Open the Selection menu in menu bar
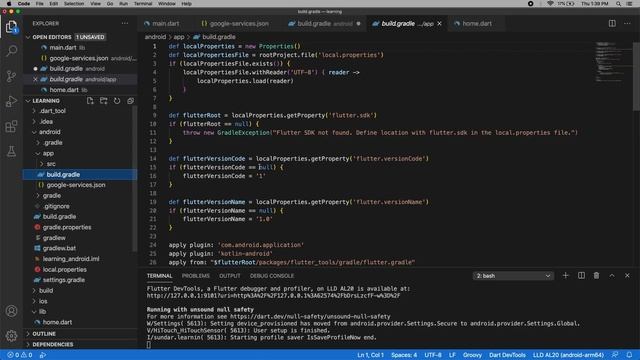The width and height of the screenshot is (640, 360). pos(74,4)
